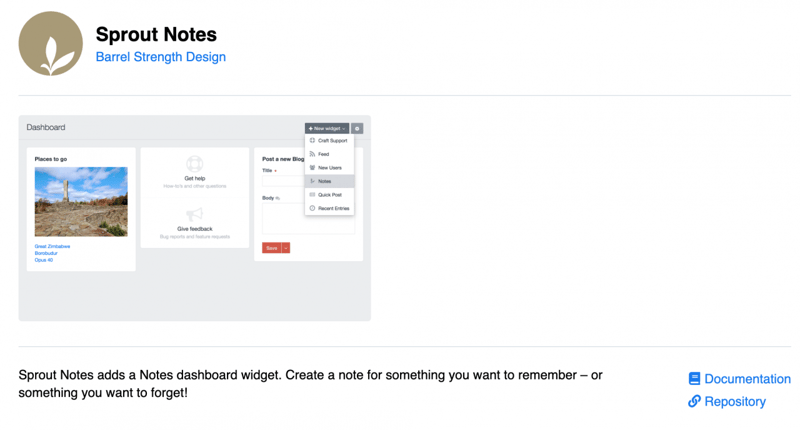Click the Give feedback megaphone icon
The width and height of the screenshot is (800, 430).
[x=195, y=214]
